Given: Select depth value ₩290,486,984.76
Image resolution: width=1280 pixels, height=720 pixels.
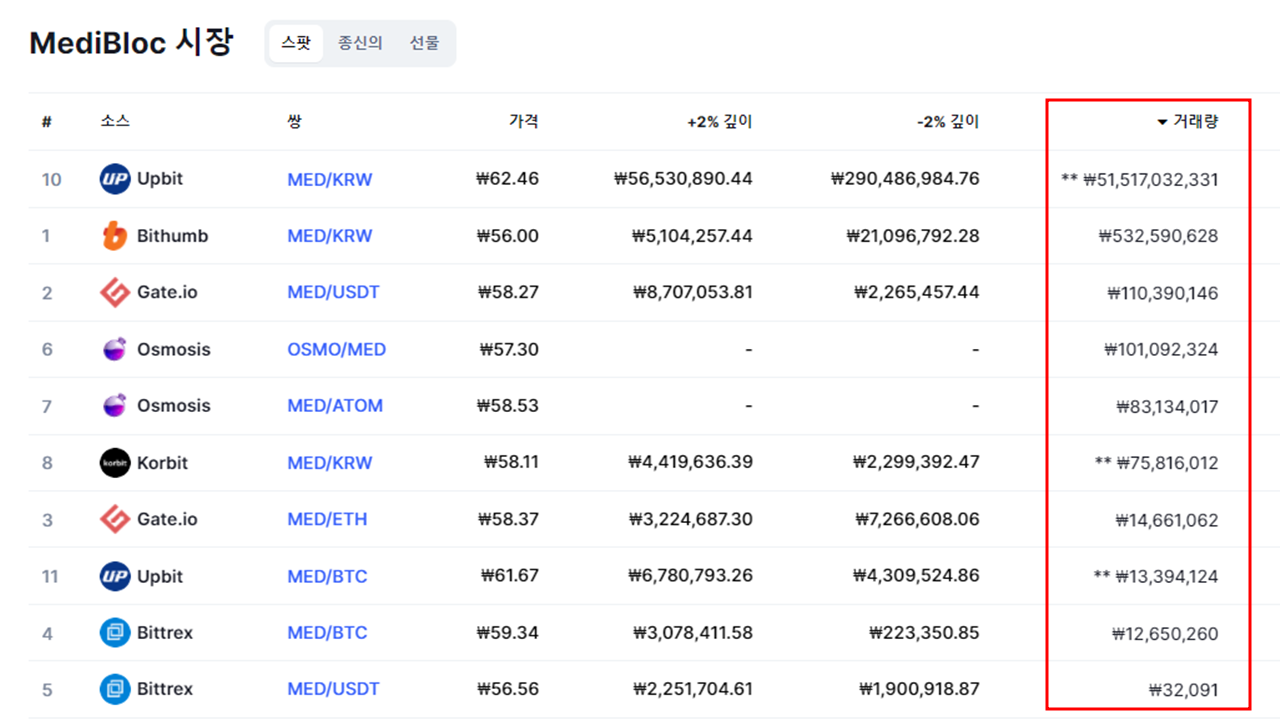Looking at the screenshot, I should pyautogui.click(x=905, y=179).
